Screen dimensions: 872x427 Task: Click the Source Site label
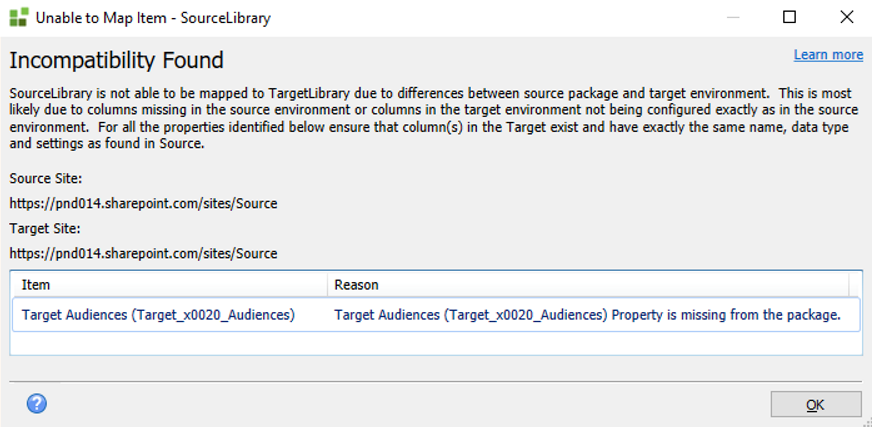pos(46,179)
